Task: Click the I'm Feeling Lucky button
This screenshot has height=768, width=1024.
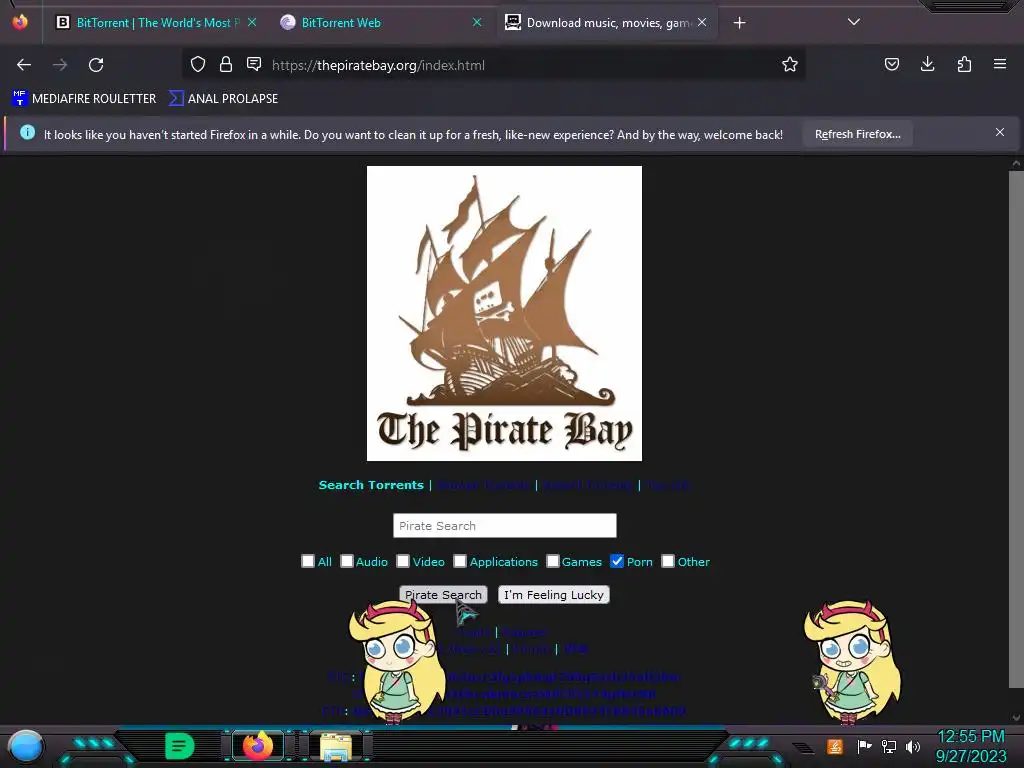Action: tap(554, 594)
